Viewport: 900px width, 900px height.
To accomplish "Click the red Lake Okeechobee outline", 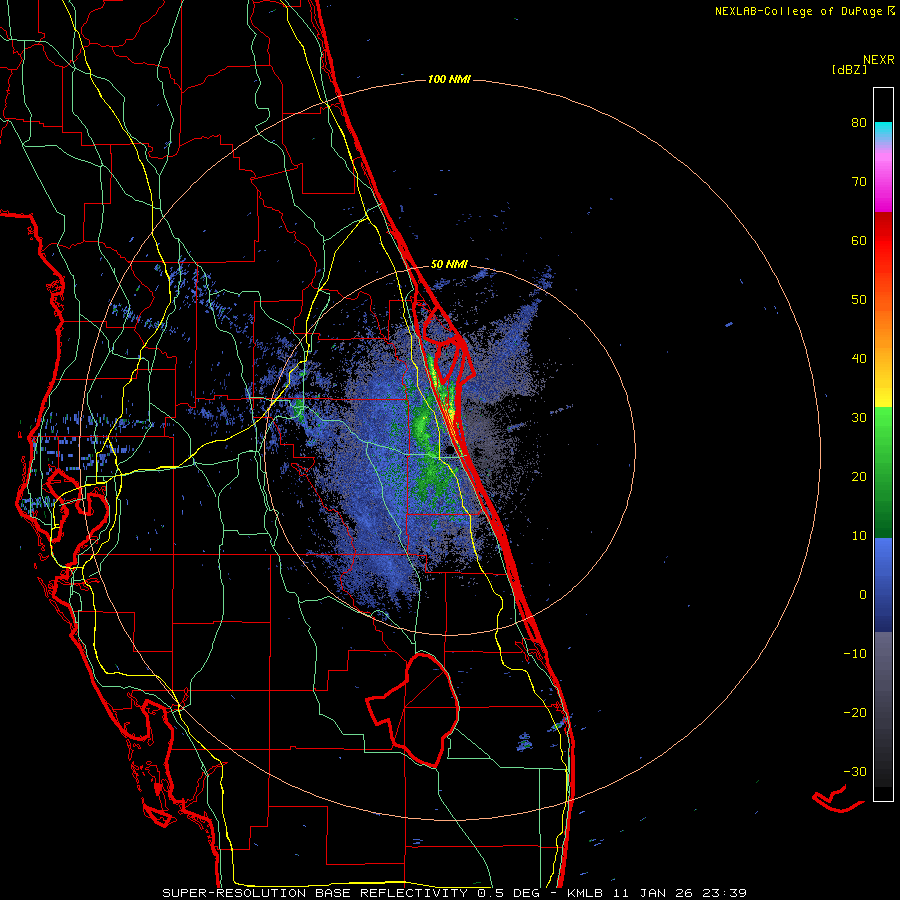I will tap(413, 710).
